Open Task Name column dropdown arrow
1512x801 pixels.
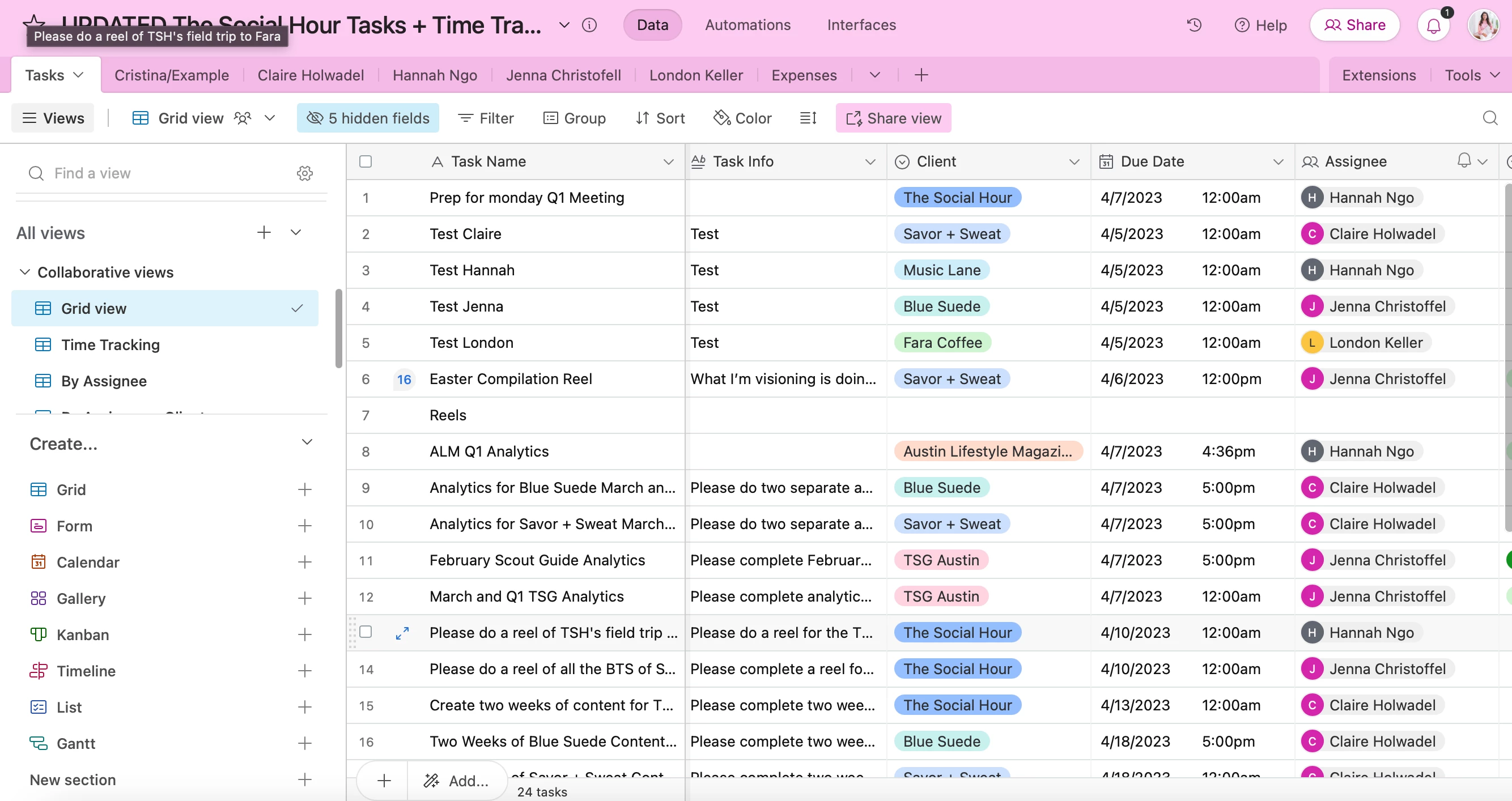668,162
